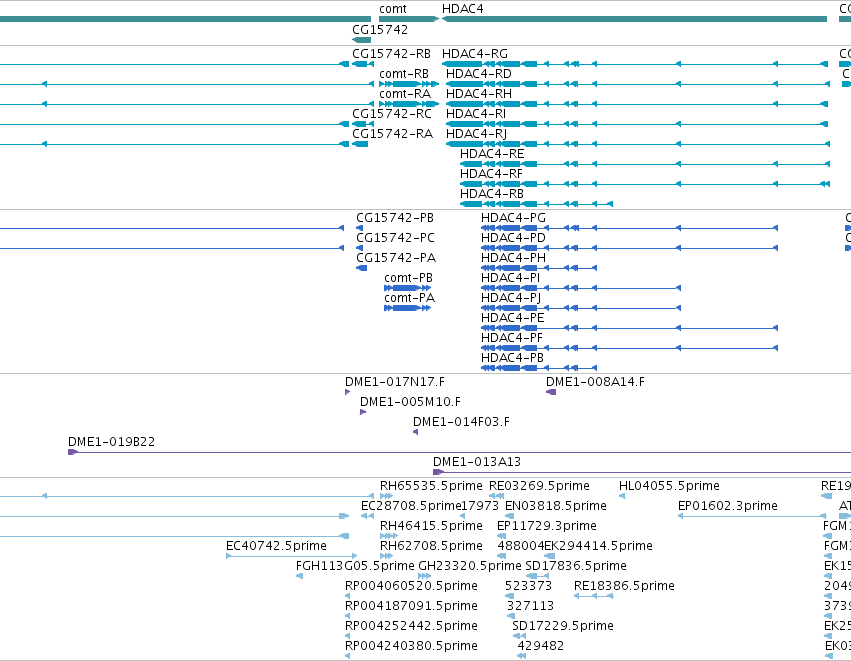851x661 pixels.
Task: Click the CG15742 gene glyph
Action: pos(361,40)
